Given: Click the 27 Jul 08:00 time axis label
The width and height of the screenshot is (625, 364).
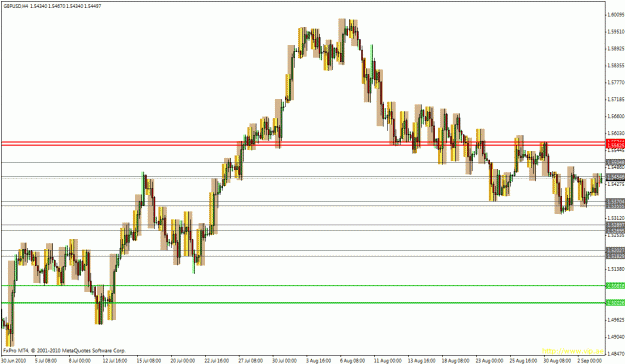Looking at the screenshot, I should pyautogui.click(x=250, y=361).
